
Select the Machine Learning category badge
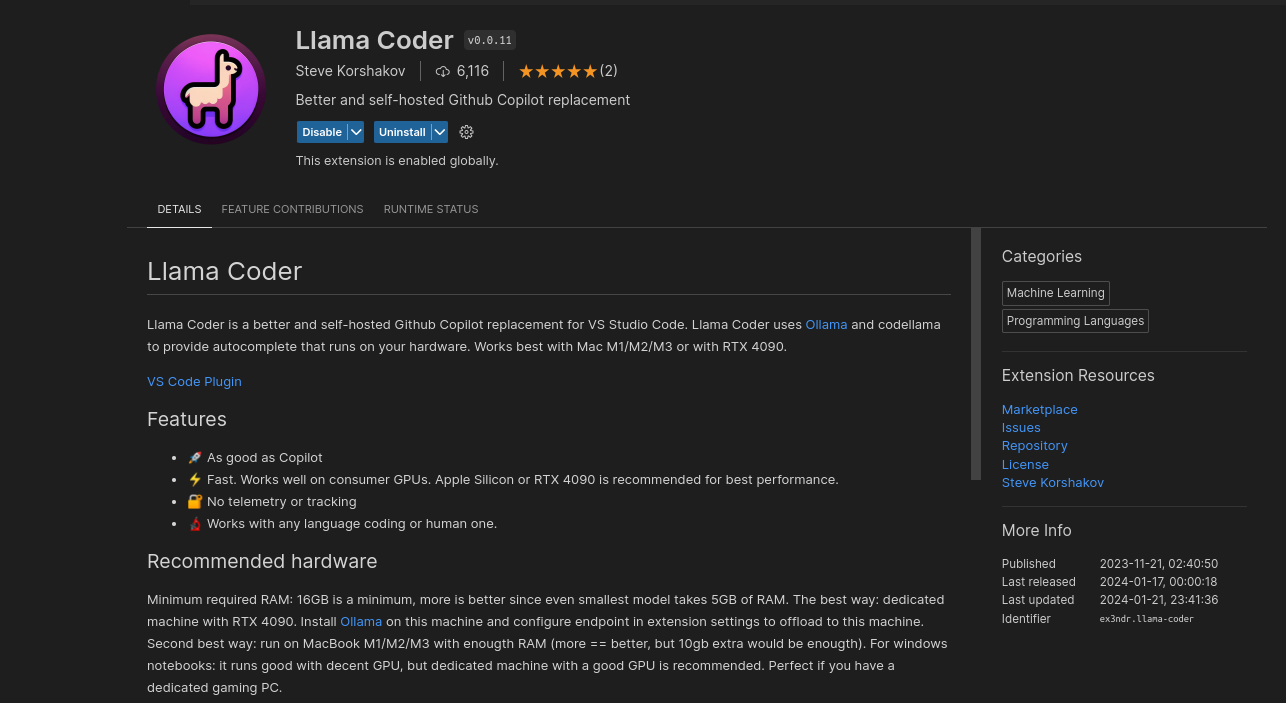(1055, 292)
